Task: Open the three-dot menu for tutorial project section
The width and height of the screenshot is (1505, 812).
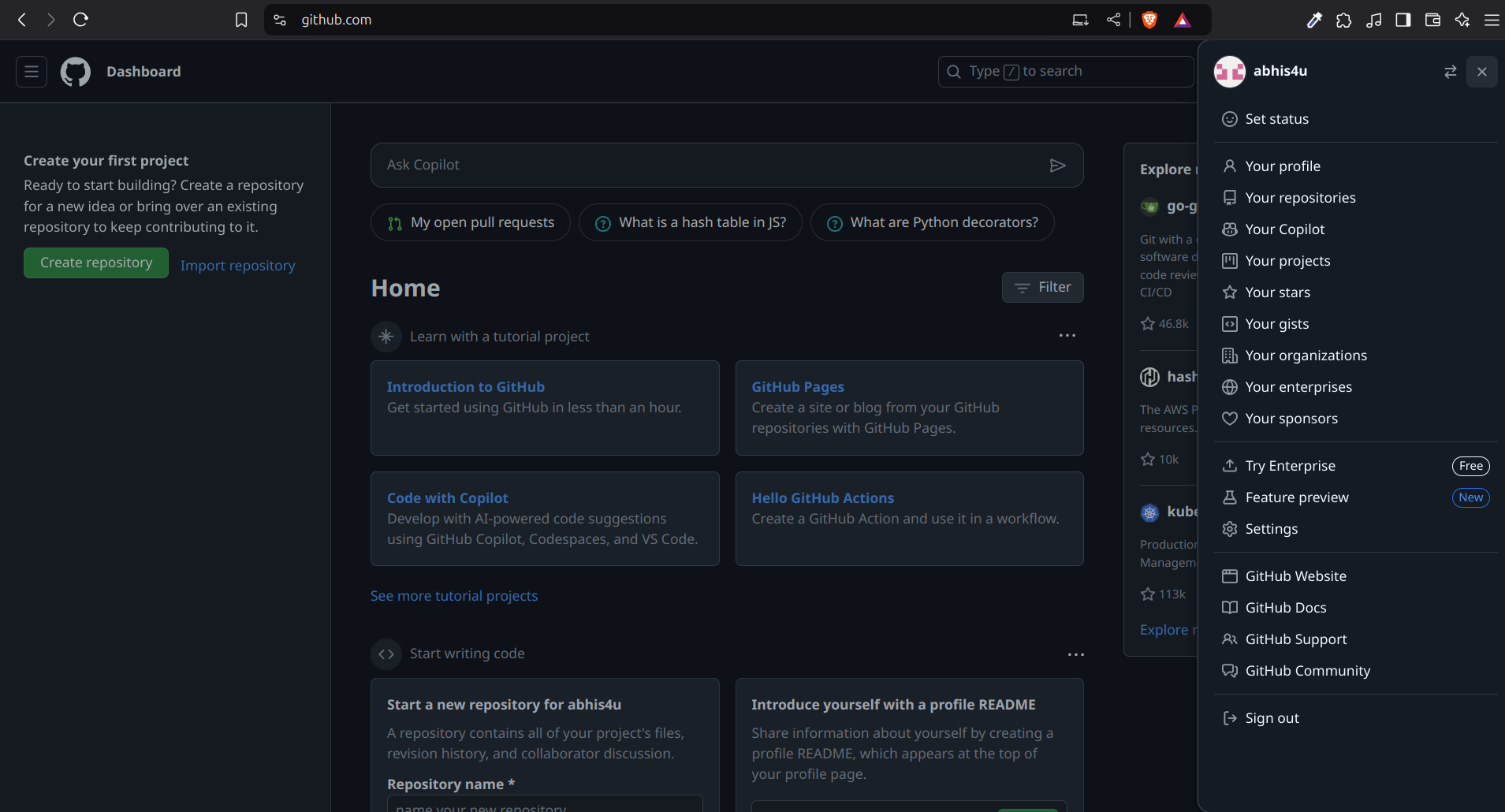Action: pos(1067,336)
